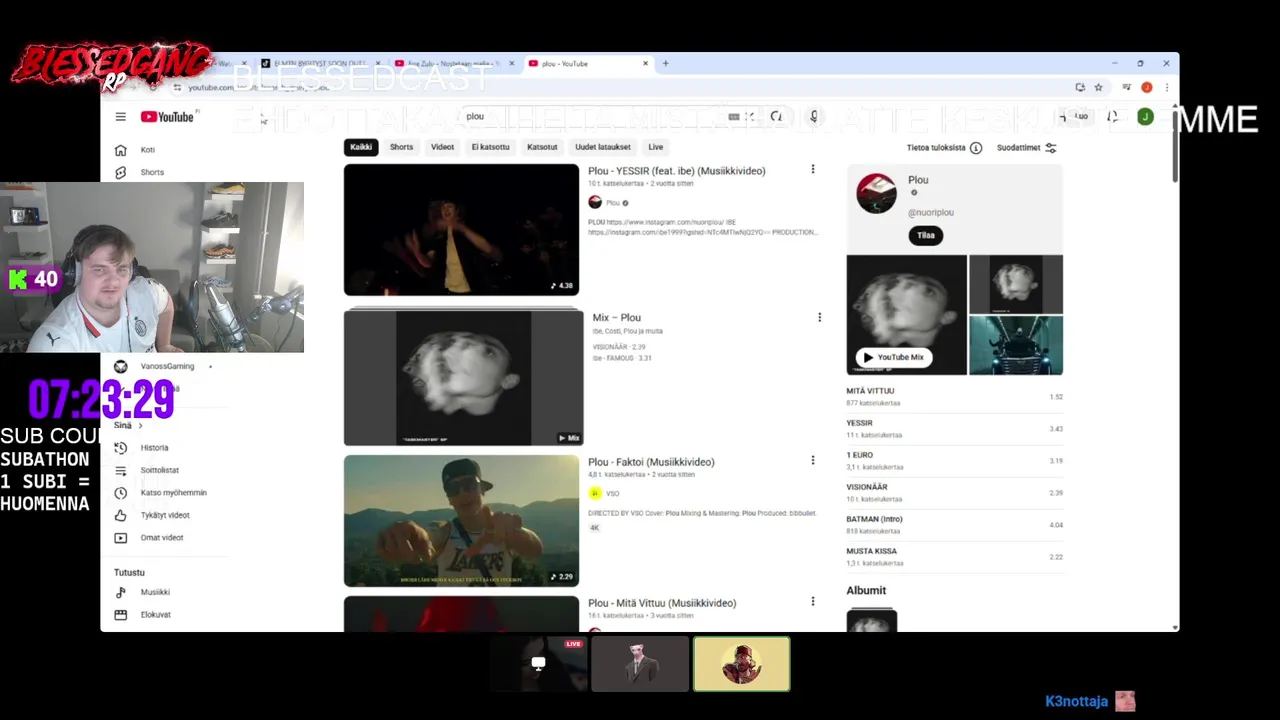Play the YESSIR video thumbnail
This screenshot has height=720, width=1280.
pyautogui.click(x=461, y=230)
